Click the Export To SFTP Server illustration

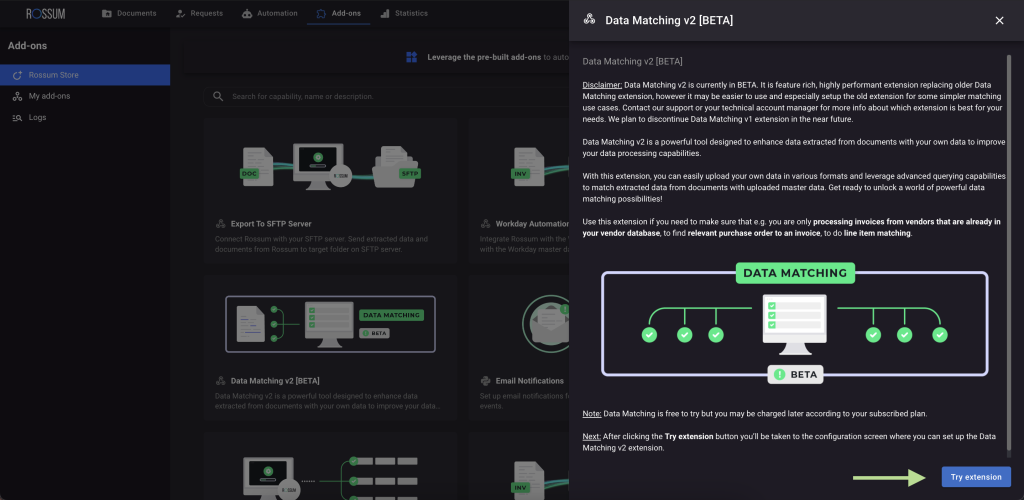[x=330, y=166]
